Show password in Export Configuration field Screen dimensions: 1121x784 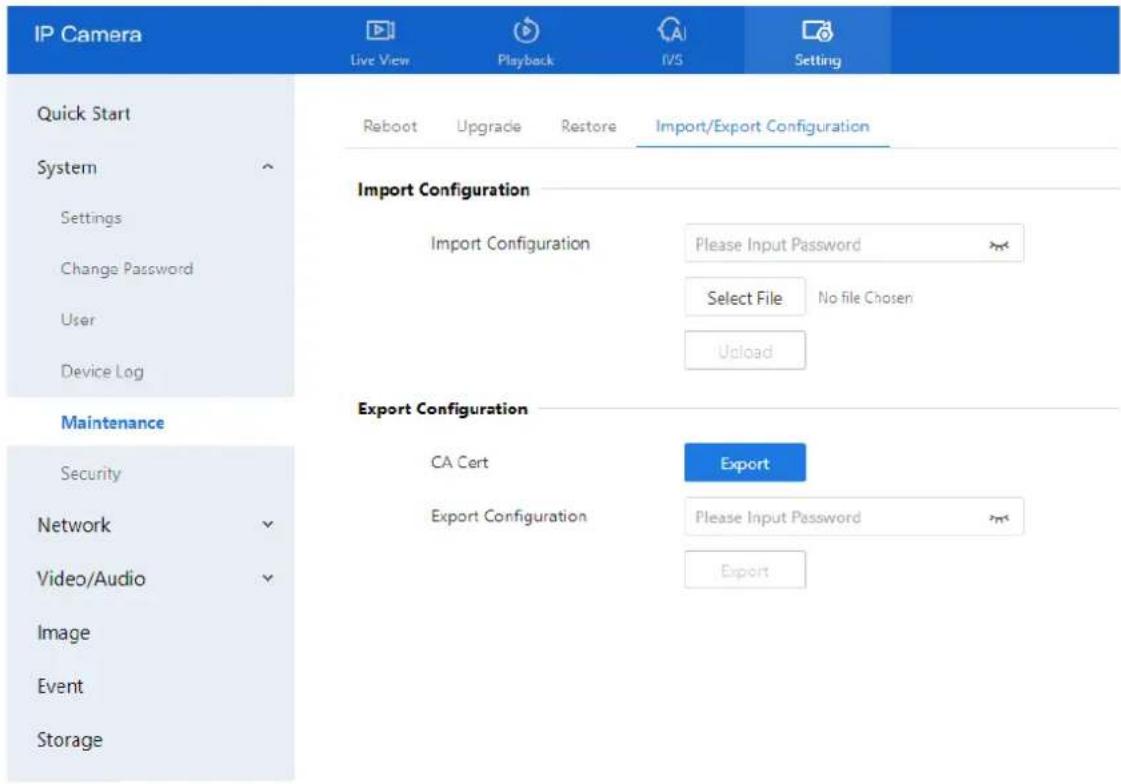pos(999,518)
